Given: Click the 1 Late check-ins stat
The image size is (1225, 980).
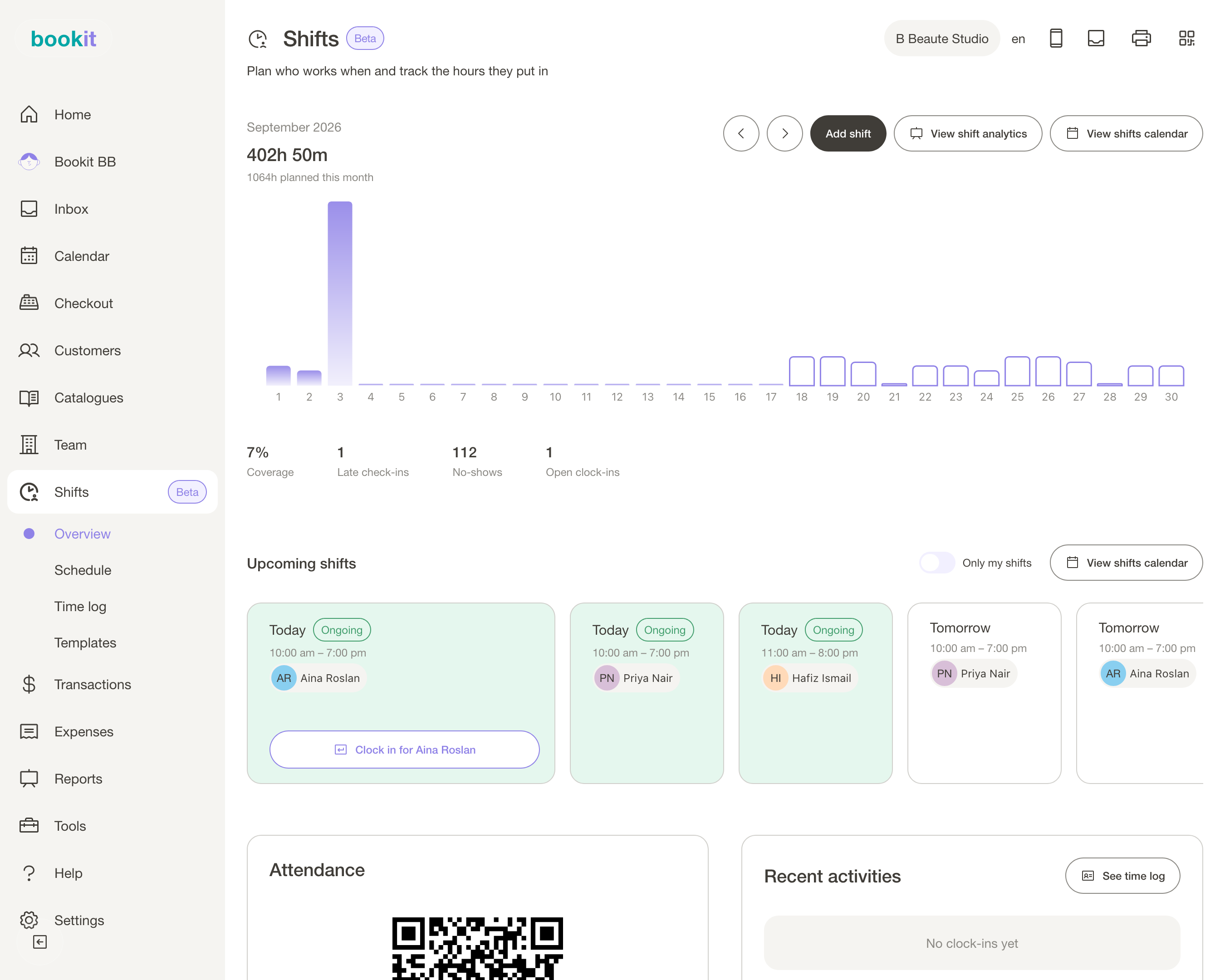Looking at the screenshot, I should 373,461.
